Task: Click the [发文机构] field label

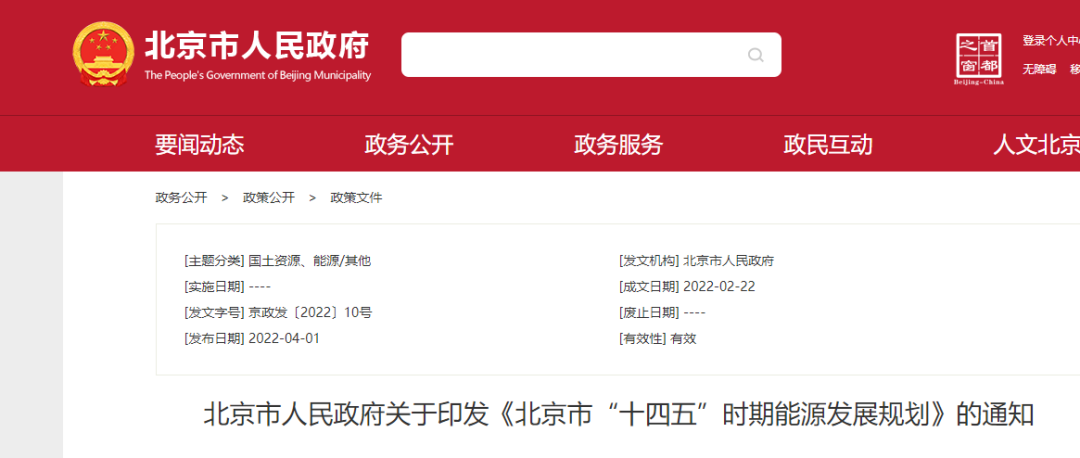Action: tap(650, 261)
